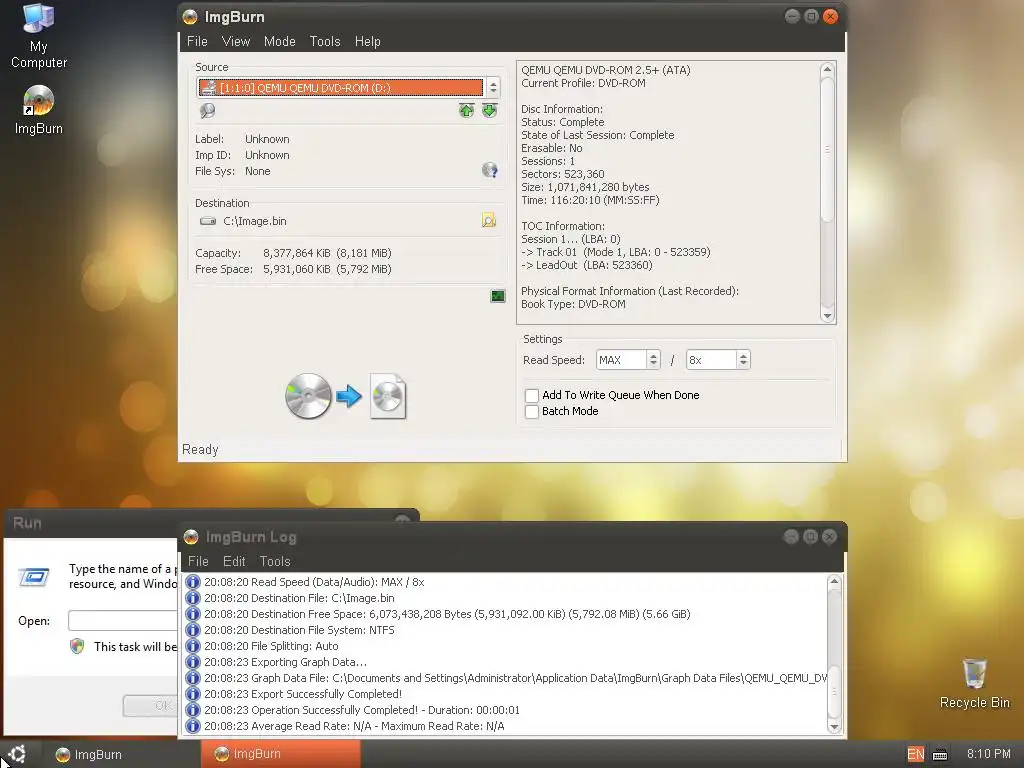Viewport: 1024px width, 768px height.
Task: Open the File menu in ImgBurn
Action: [197, 41]
